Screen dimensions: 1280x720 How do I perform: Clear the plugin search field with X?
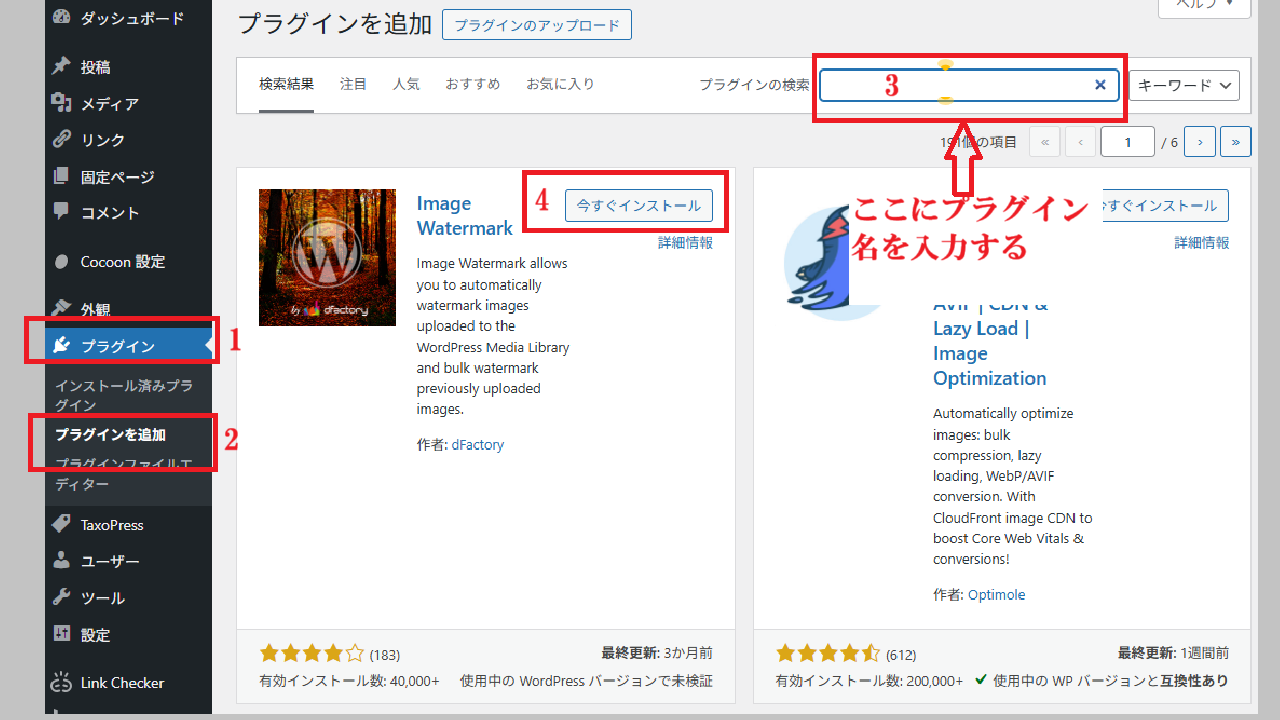point(1100,85)
